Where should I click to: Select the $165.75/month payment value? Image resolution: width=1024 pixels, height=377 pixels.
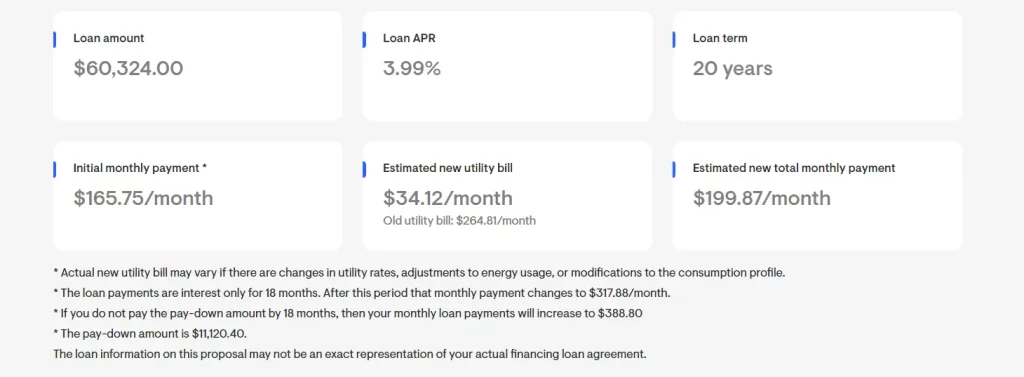pos(143,198)
